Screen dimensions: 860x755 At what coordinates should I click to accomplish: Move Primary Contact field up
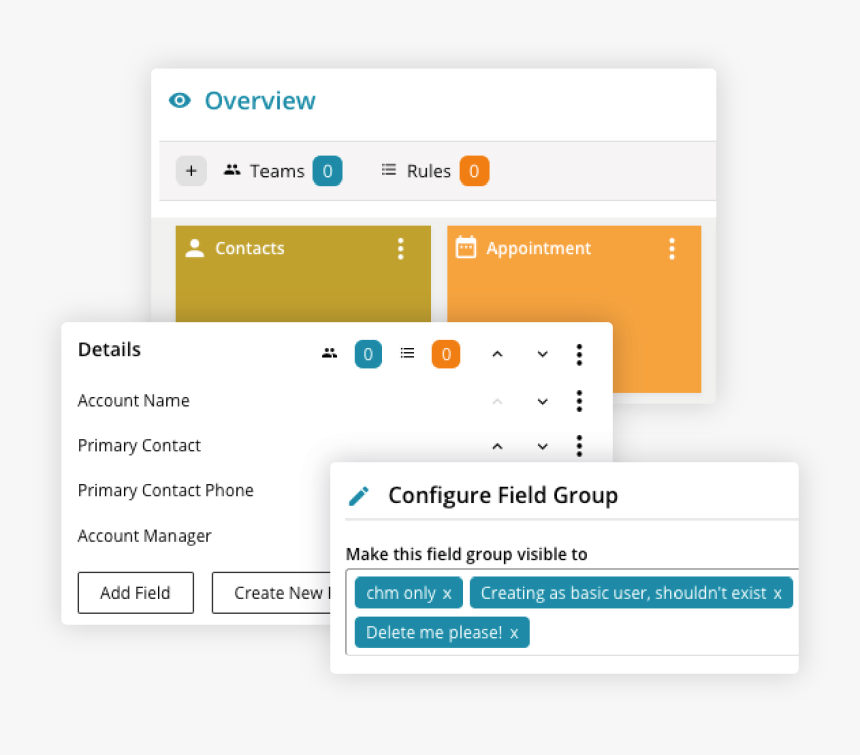[x=497, y=446]
